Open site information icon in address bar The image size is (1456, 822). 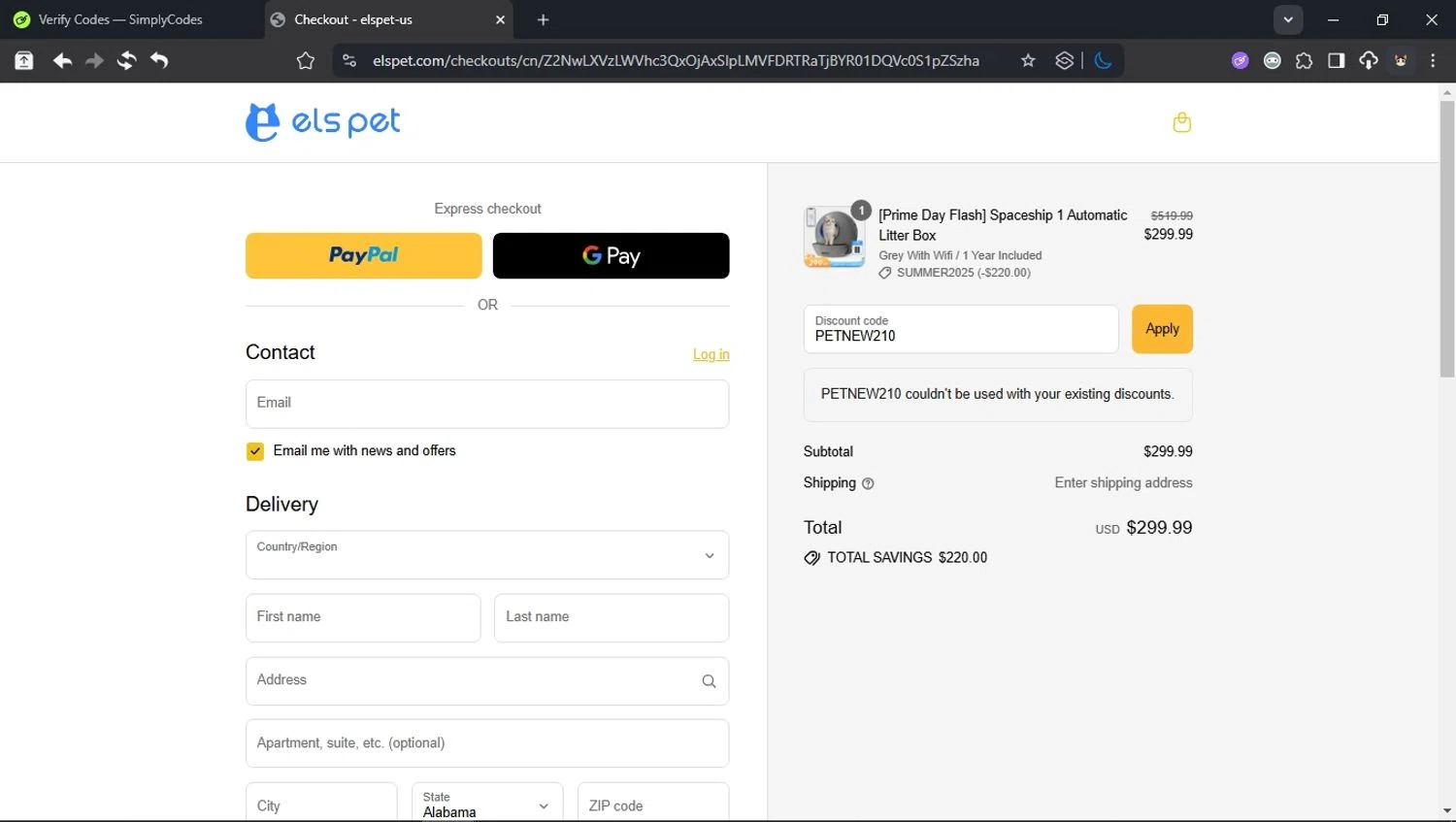coord(349,61)
